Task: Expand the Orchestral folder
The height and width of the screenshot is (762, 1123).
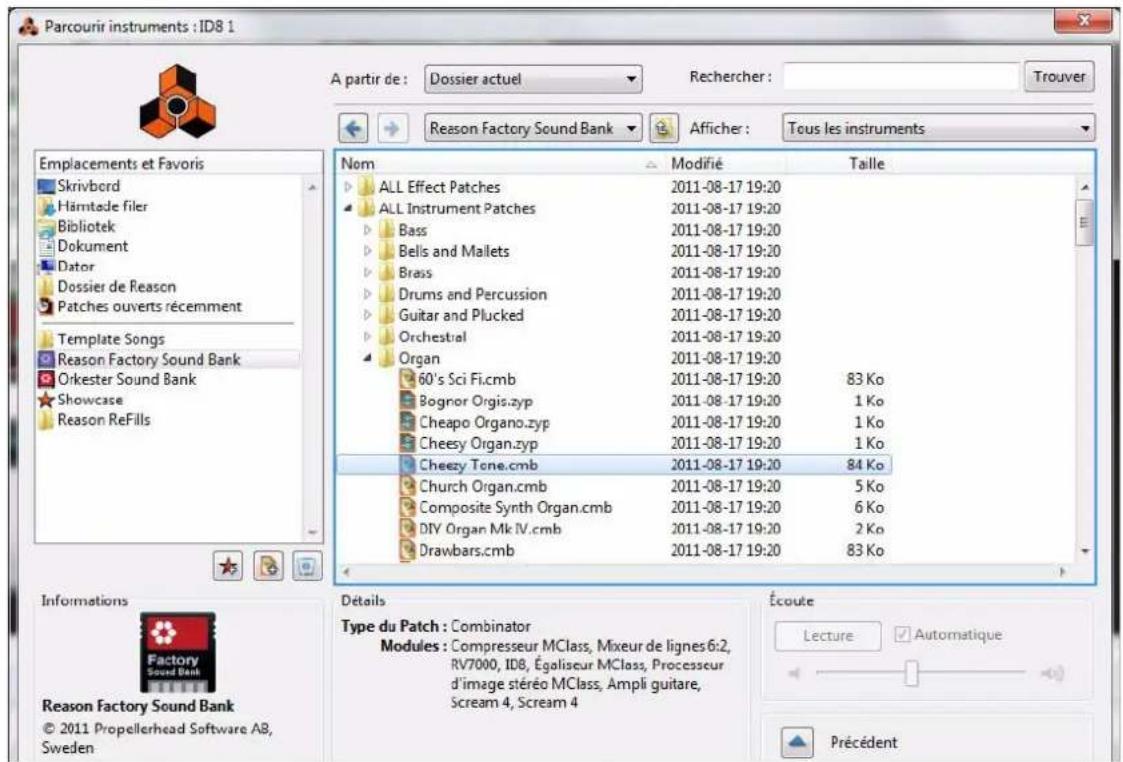Action: point(367,337)
